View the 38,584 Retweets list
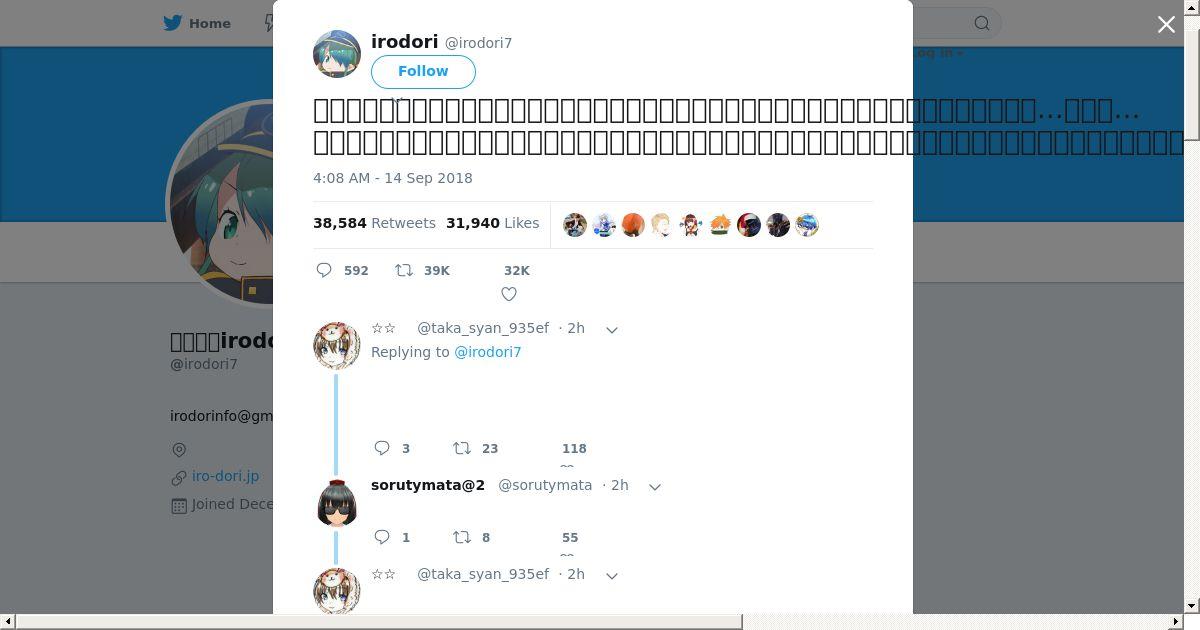 [376, 223]
